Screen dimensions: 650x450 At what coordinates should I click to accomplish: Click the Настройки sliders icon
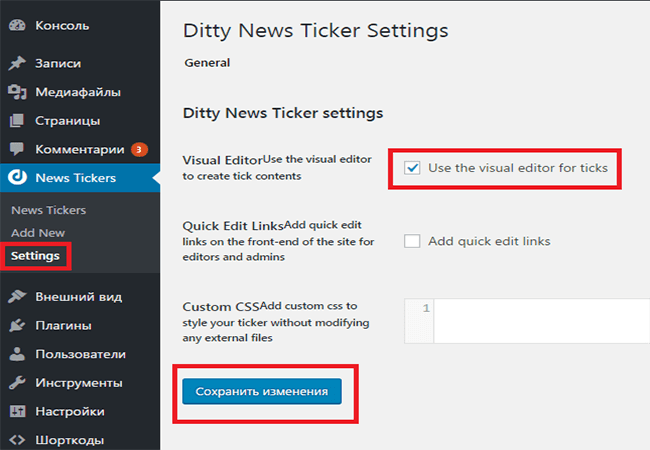click(x=17, y=411)
